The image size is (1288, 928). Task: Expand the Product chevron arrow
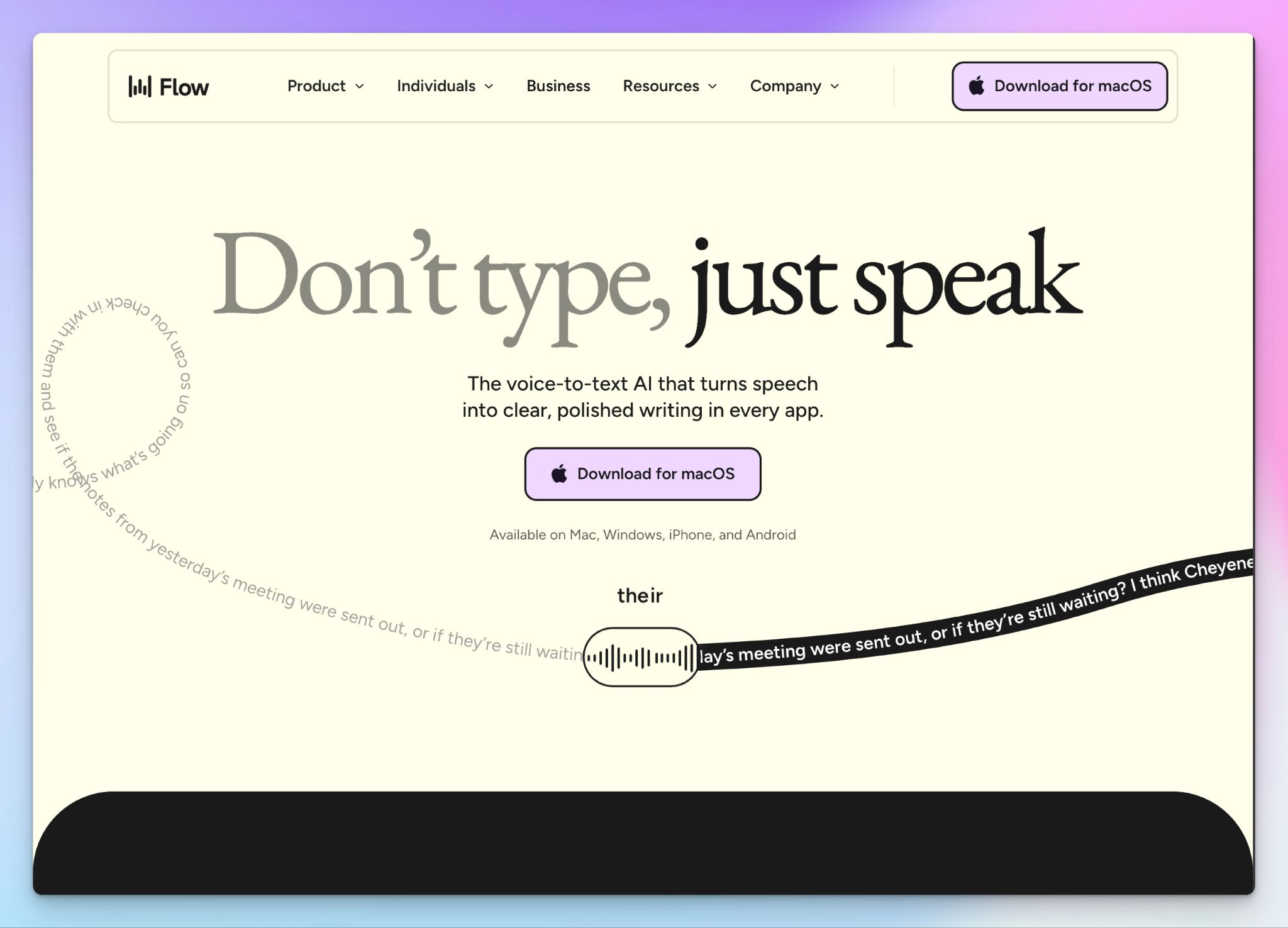click(360, 87)
